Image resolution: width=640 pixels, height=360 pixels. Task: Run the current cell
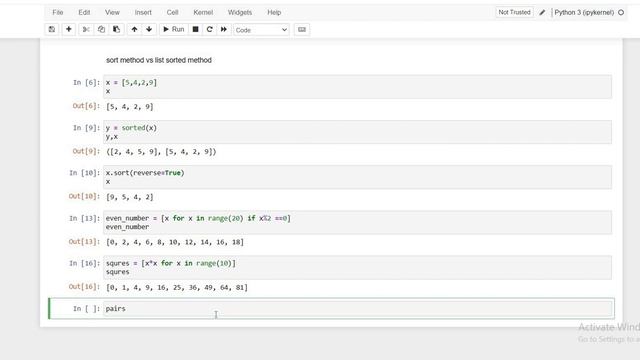click(x=174, y=29)
